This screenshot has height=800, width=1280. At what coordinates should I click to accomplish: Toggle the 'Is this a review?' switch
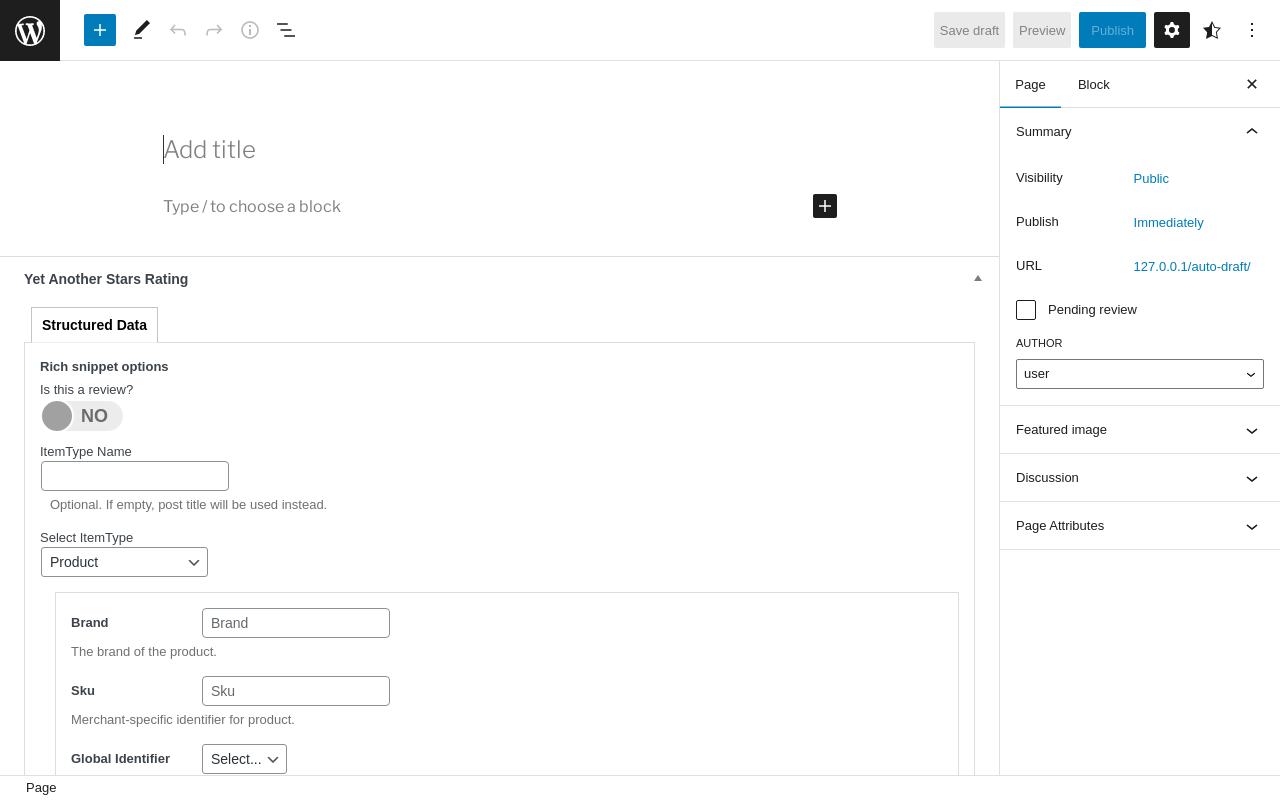click(x=82, y=416)
